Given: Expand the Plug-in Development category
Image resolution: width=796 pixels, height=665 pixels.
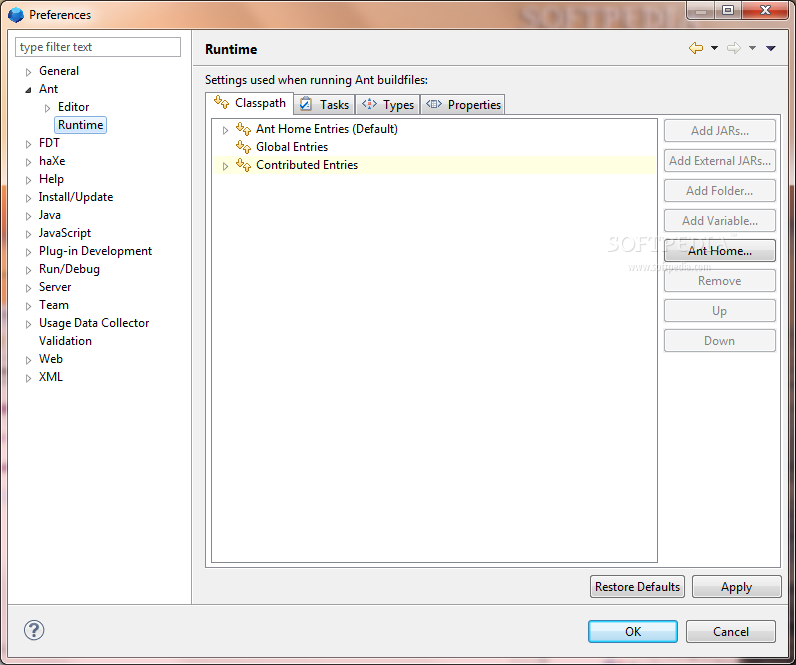Looking at the screenshot, I should (x=28, y=252).
